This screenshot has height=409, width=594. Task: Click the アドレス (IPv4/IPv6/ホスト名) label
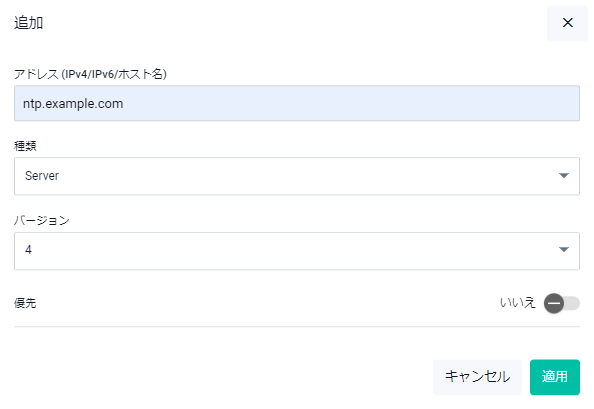(90, 74)
